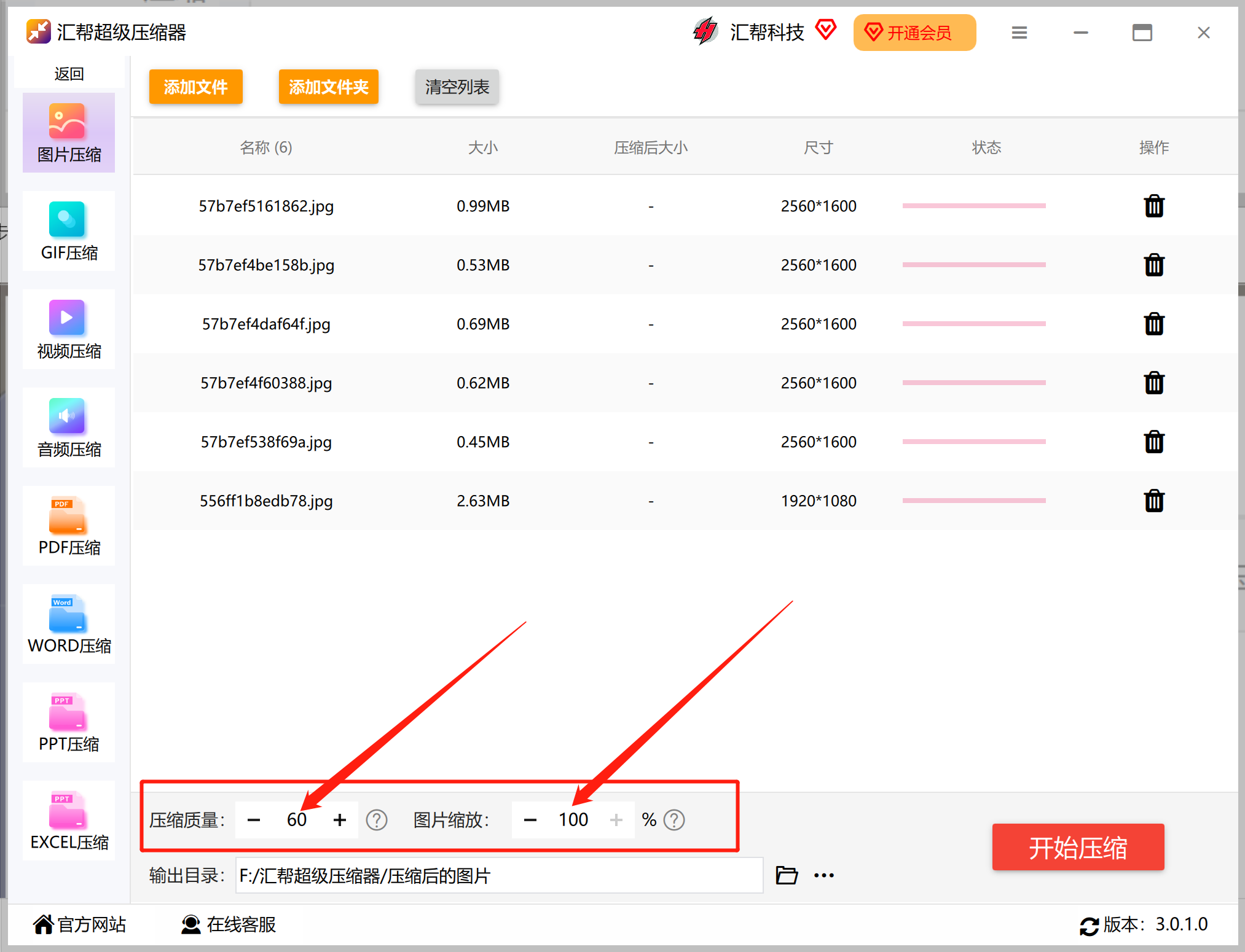Viewport: 1245px width, 952px height.
Task: Click the 压缩后大小 column header
Action: (x=651, y=147)
